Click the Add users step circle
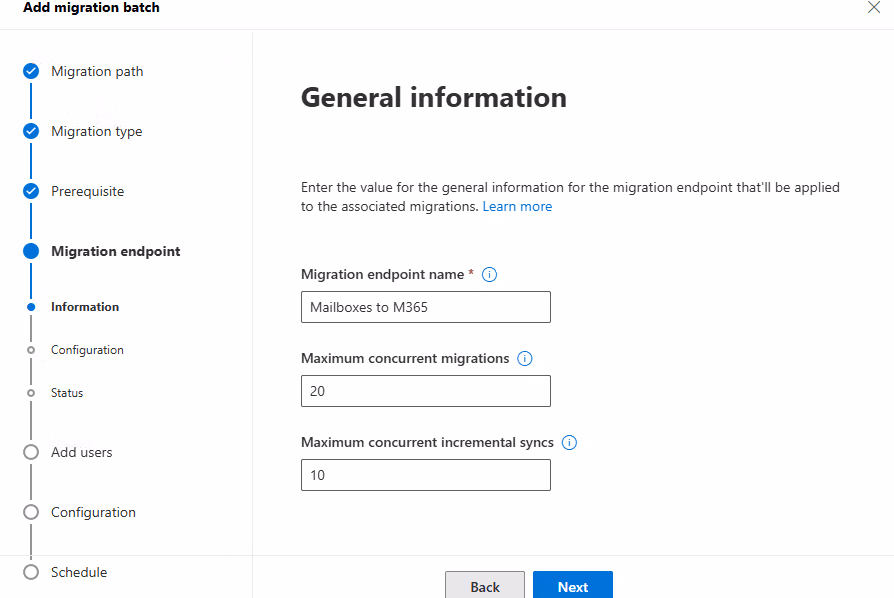This screenshot has height=598, width=894. [x=31, y=452]
